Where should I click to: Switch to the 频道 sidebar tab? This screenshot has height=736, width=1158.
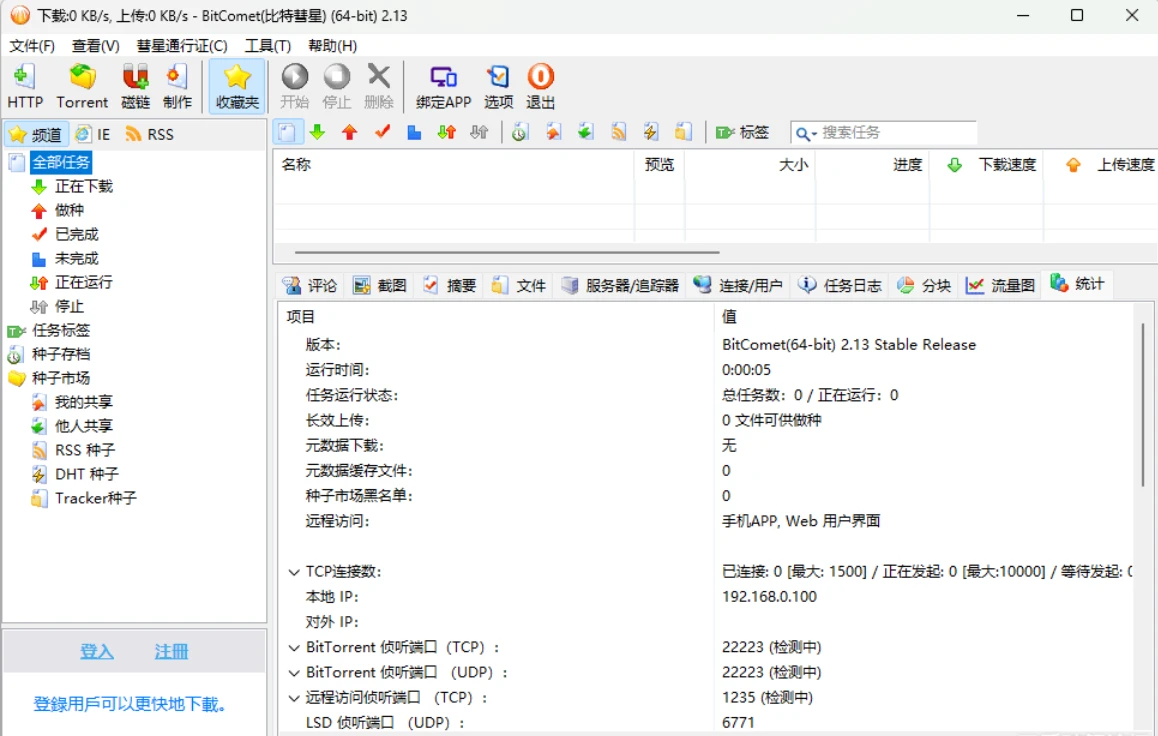36,134
